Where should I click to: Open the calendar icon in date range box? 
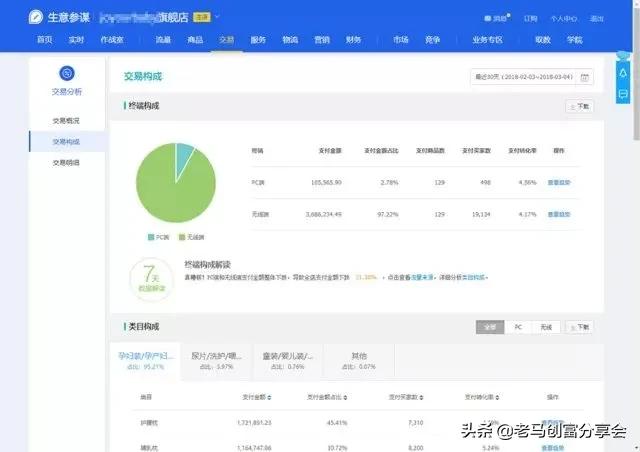584,77
